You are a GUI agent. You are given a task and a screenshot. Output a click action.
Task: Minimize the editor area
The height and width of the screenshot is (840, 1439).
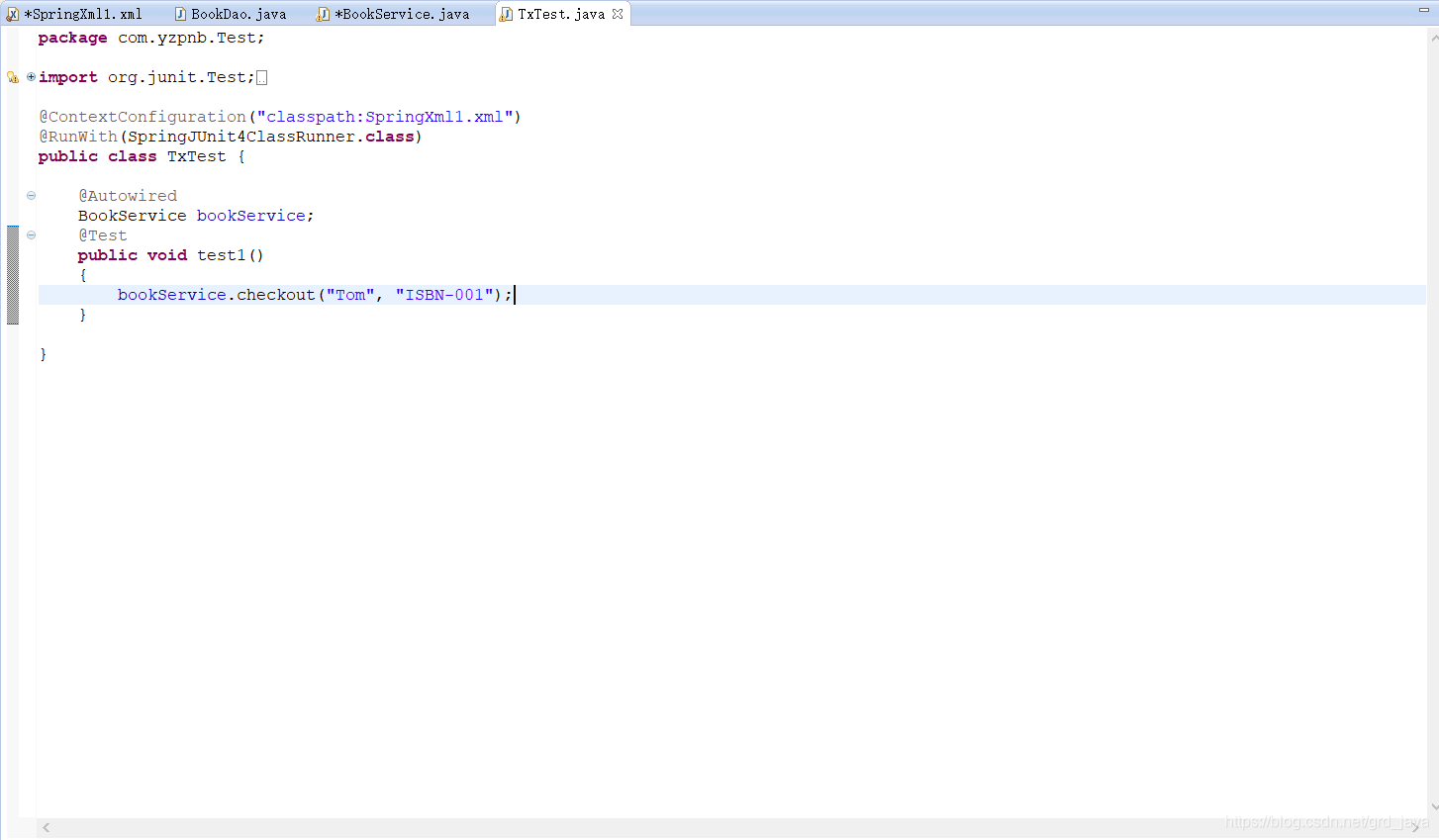(x=1423, y=10)
